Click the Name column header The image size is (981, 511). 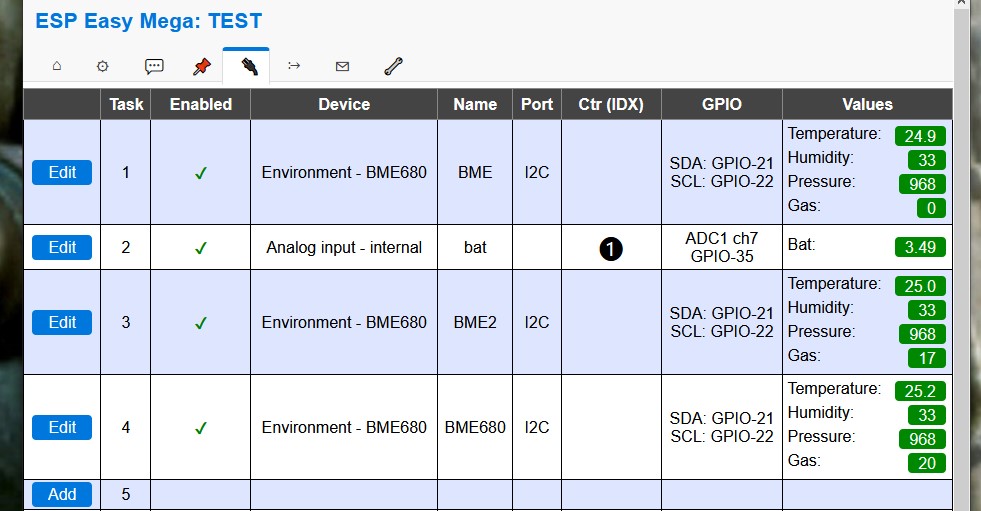pyautogui.click(x=475, y=104)
